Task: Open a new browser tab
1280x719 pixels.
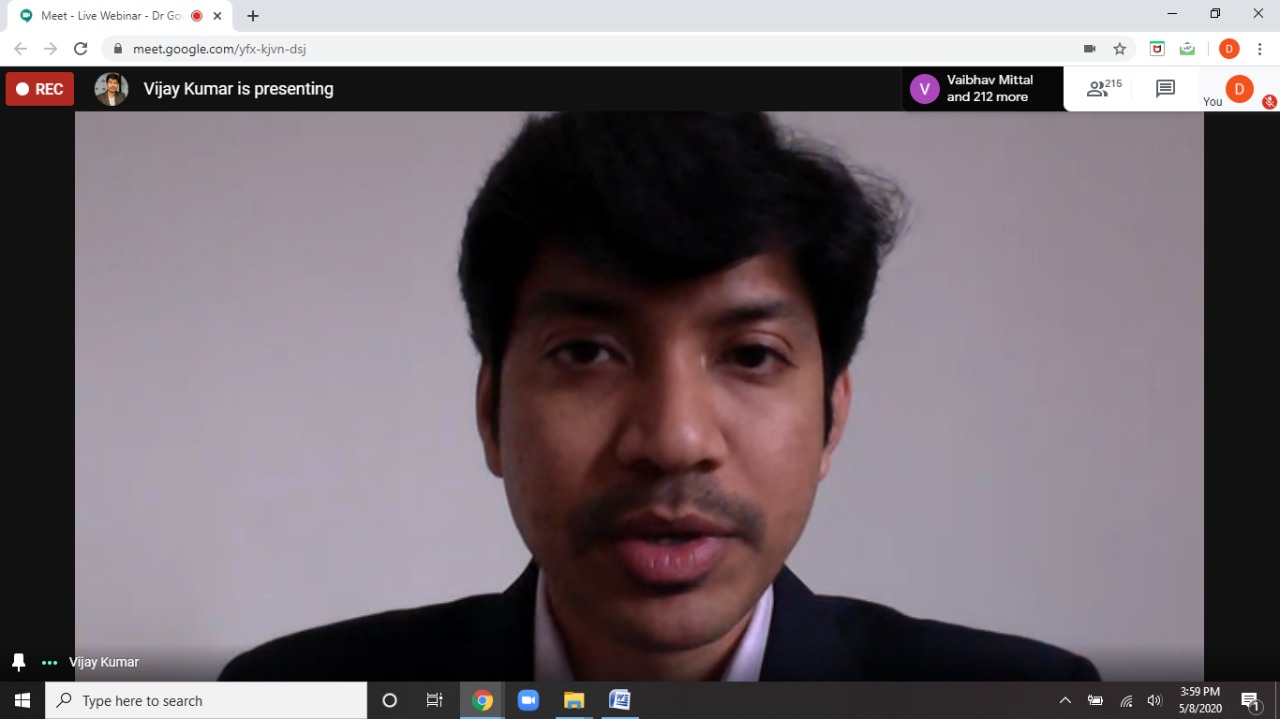Action: pos(253,16)
